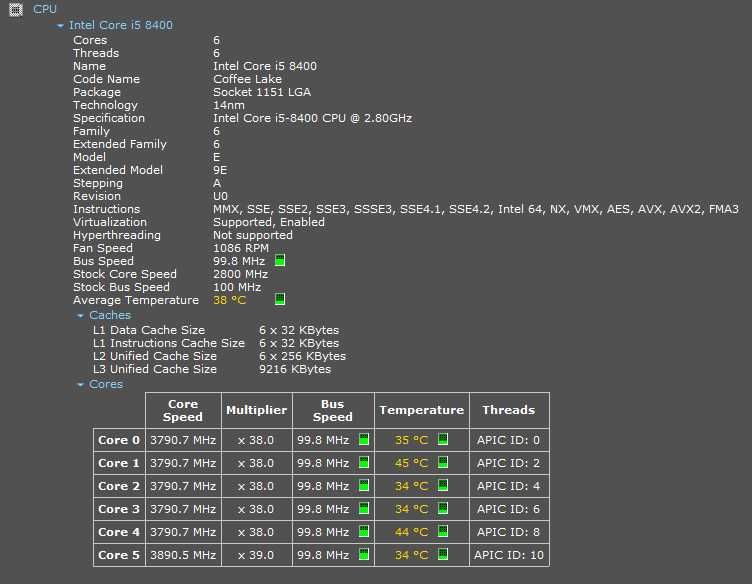Image resolution: width=752 pixels, height=584 pixels.
Task: Click Core 5 bus speed green indicator
Action: click(x=364, y=555)
